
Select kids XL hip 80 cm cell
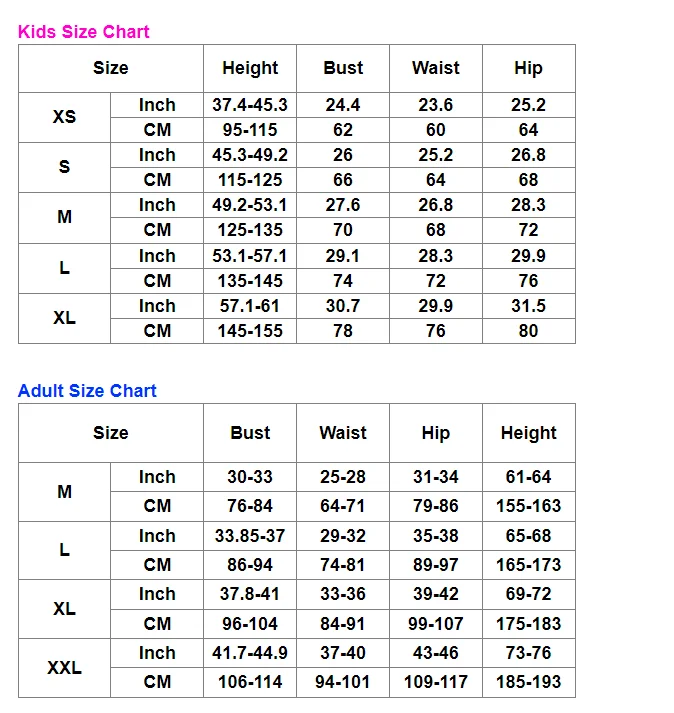pyautogui.click(x=529, y=331)
